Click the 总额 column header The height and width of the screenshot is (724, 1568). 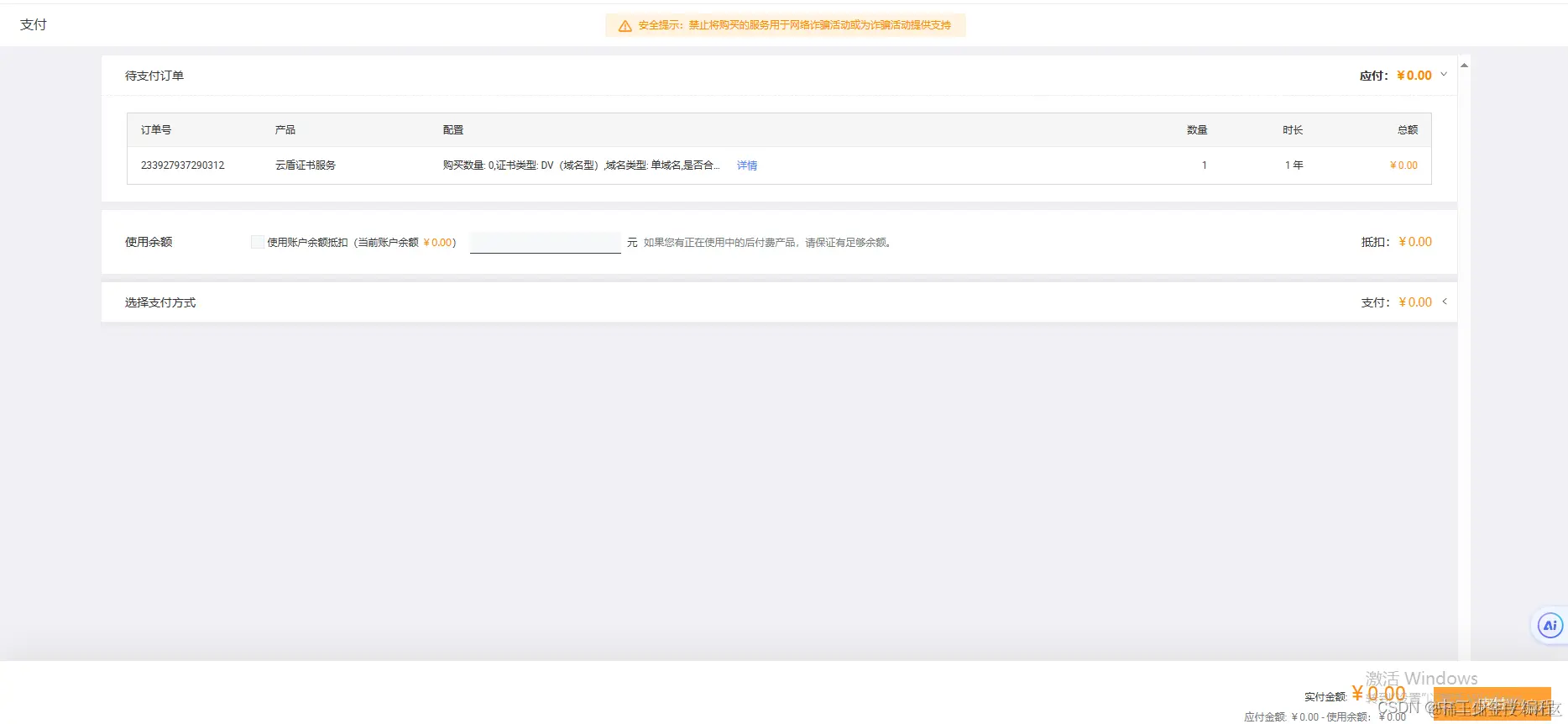(1408, 130)
